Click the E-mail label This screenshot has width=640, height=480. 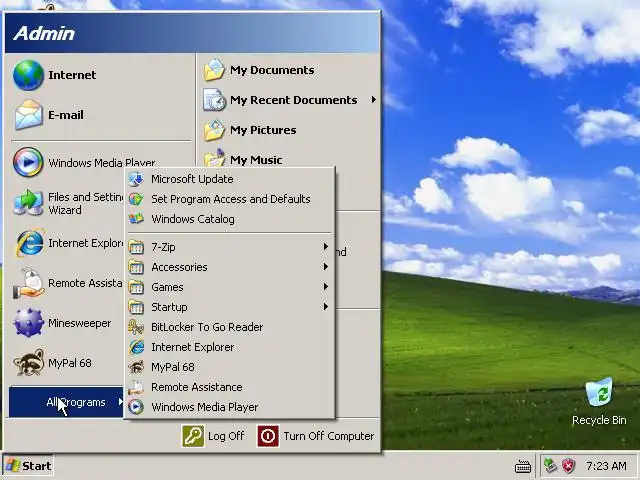pyautogui.click(x=66, y=115)
